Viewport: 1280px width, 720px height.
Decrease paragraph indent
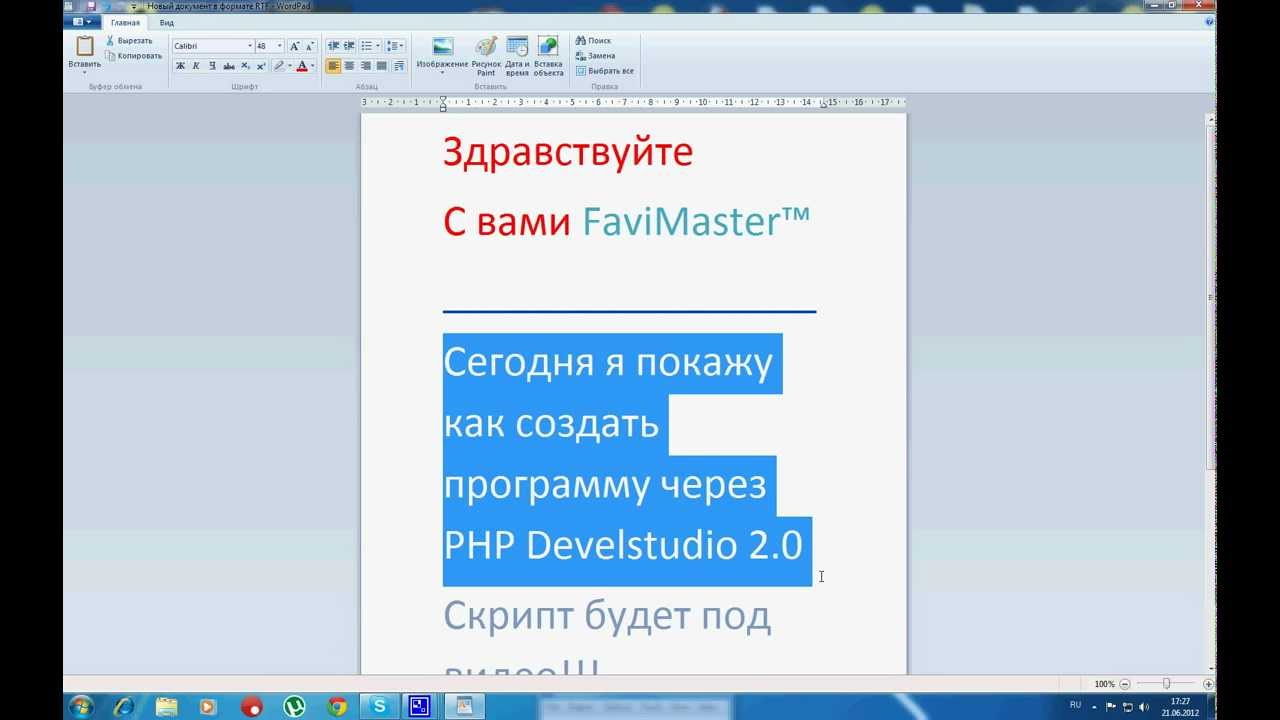pyautogui.click(x=333, y=46)
